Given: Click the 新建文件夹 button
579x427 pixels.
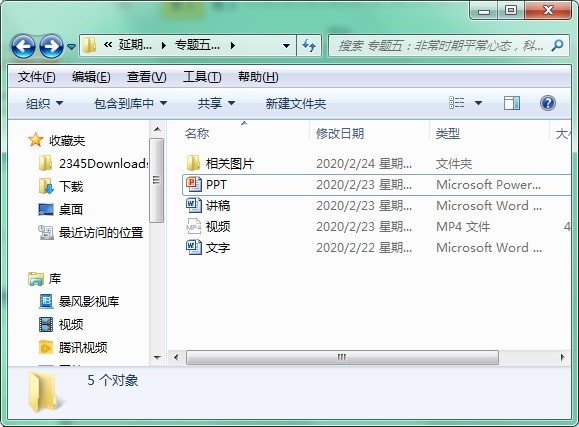Looking at the screenshot, I should point(296,104).
